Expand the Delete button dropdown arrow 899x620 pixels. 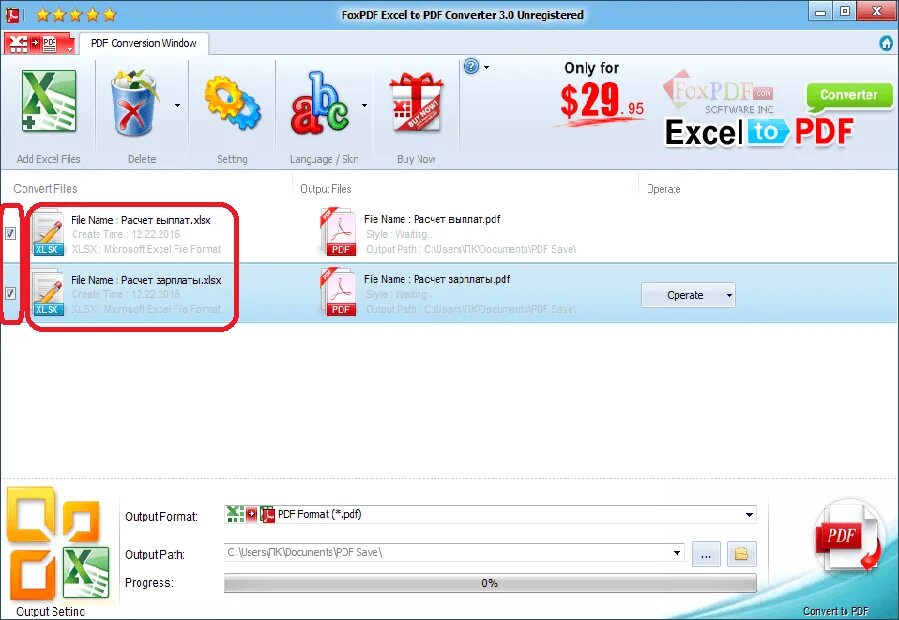pyautogui.click(x=177, y=106)
